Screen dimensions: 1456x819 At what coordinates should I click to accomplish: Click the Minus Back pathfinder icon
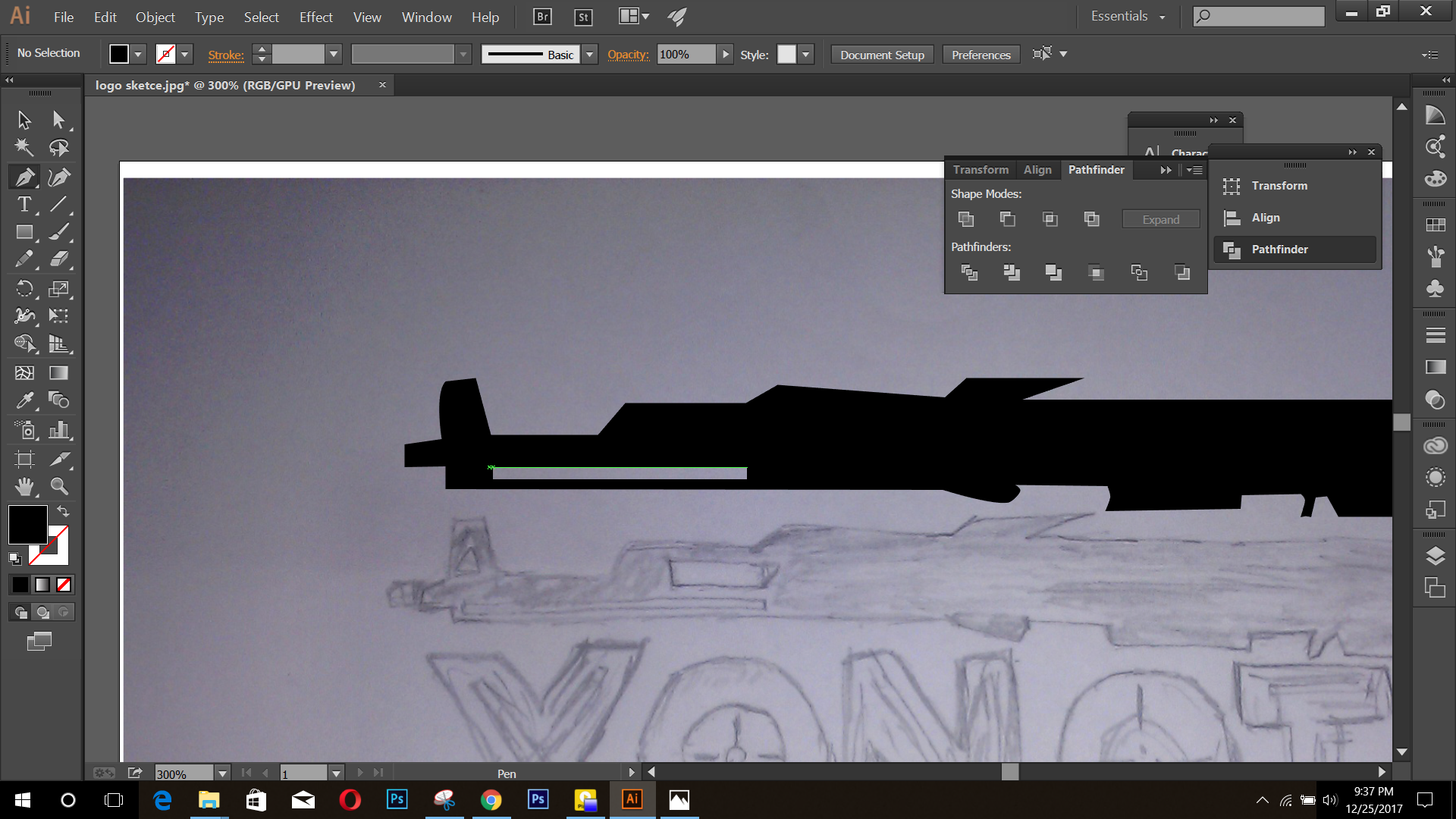pyautogui.click(x=1182, y=272)
